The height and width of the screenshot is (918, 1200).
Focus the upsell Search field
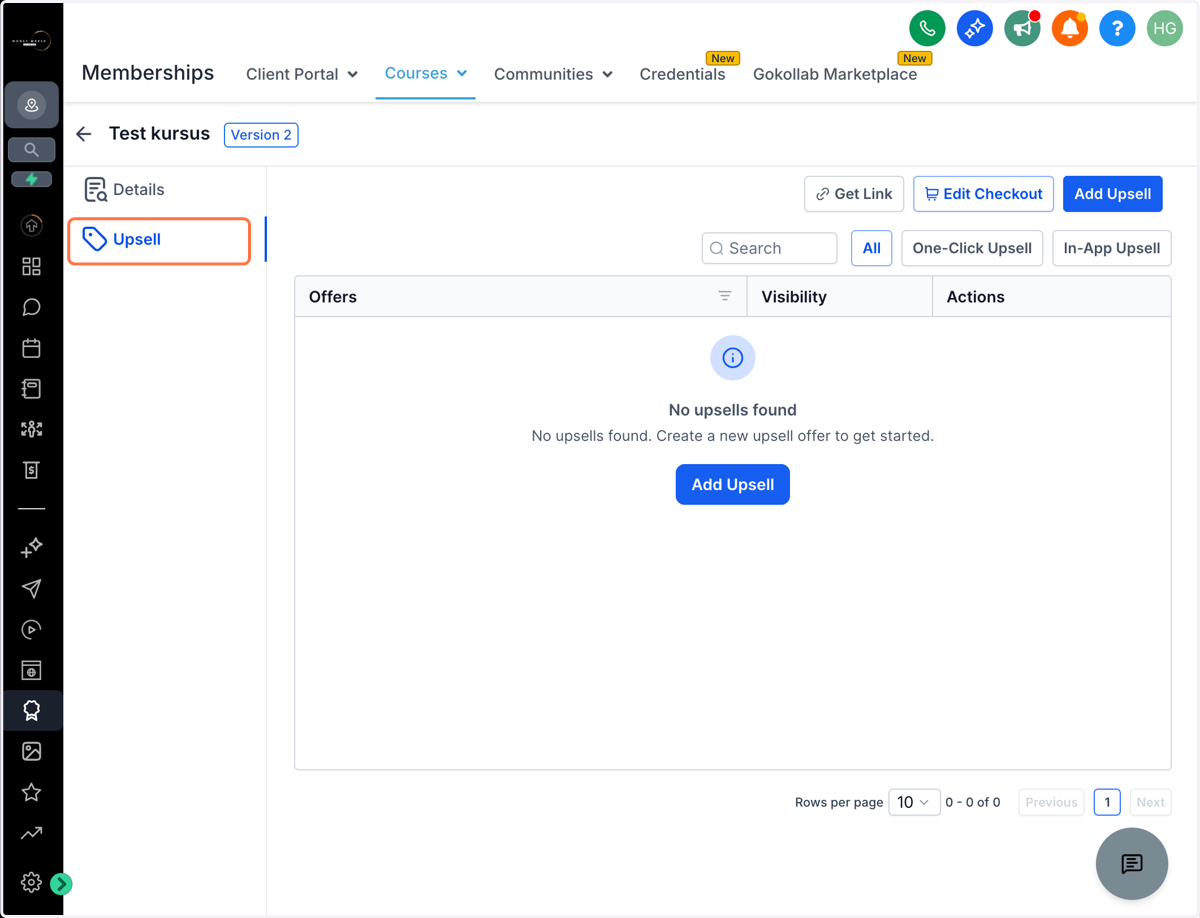[769, 248]
